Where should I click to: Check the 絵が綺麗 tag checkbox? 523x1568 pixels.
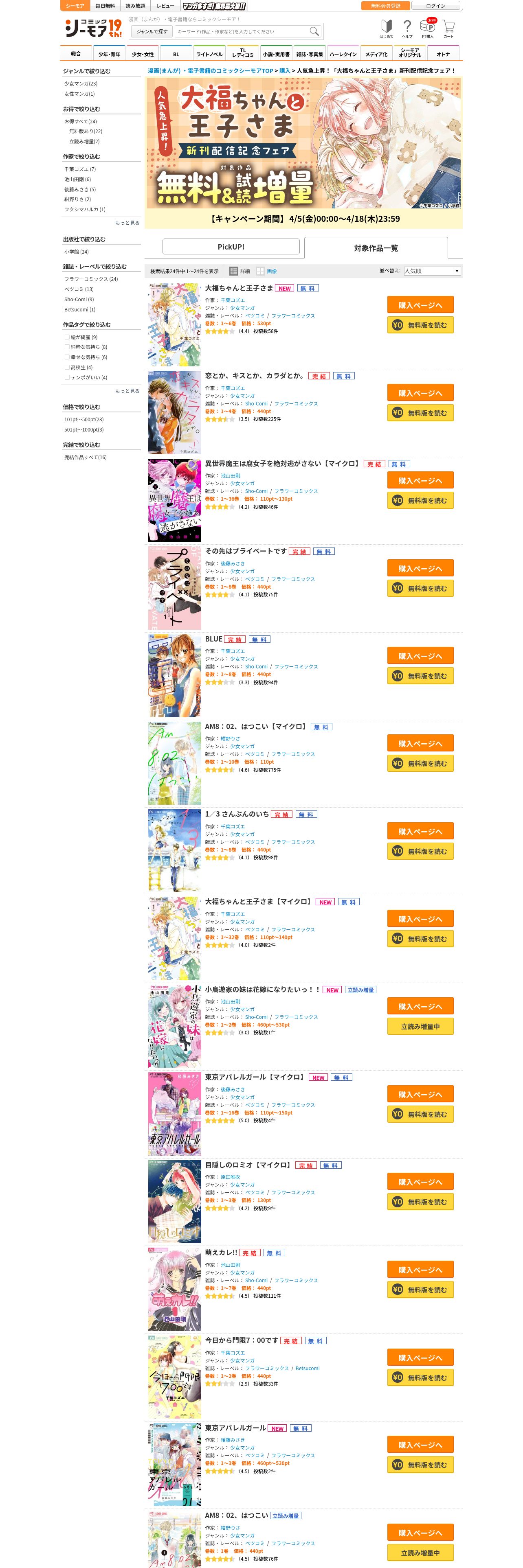(x=67, y=337)
